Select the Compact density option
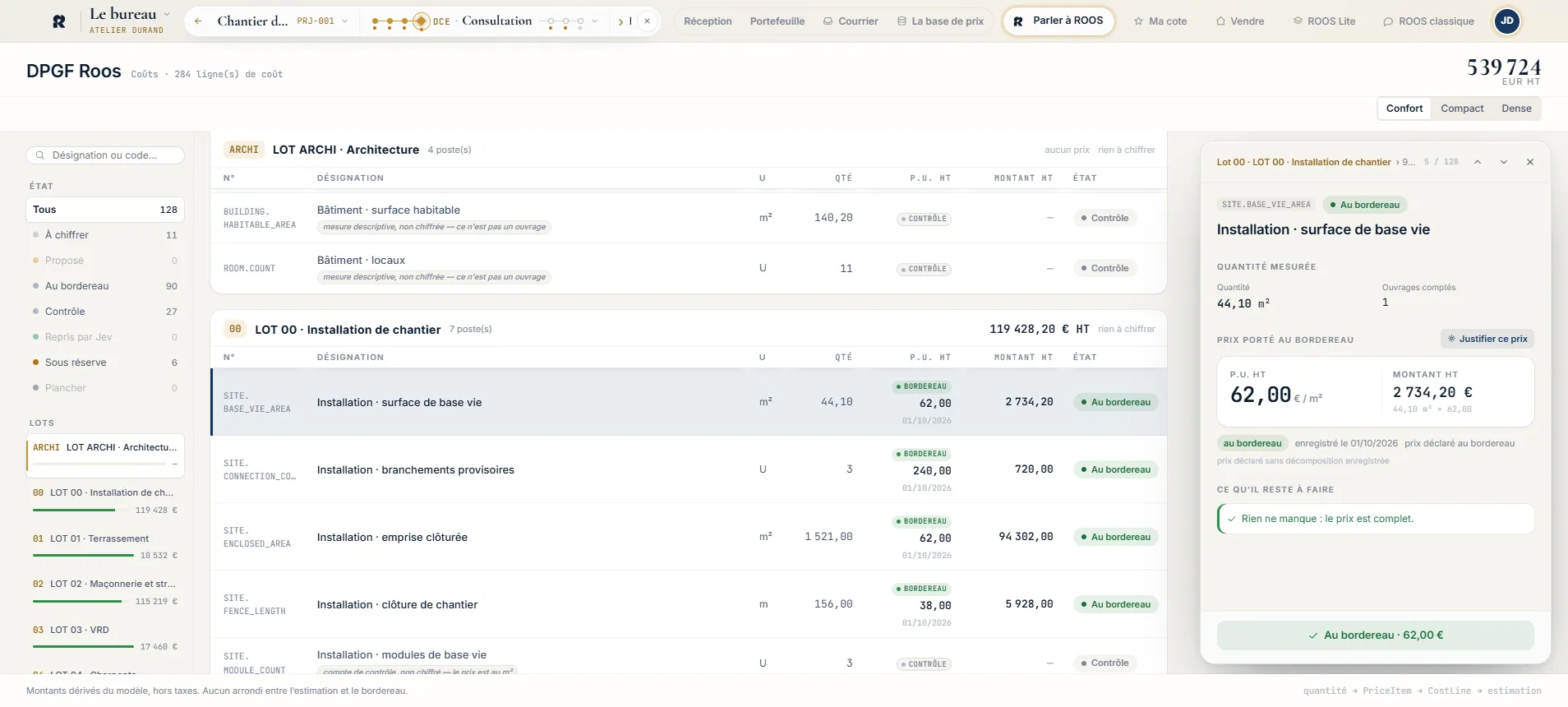The height and width of the screenshot is (707, 1568). point(1462,109)
